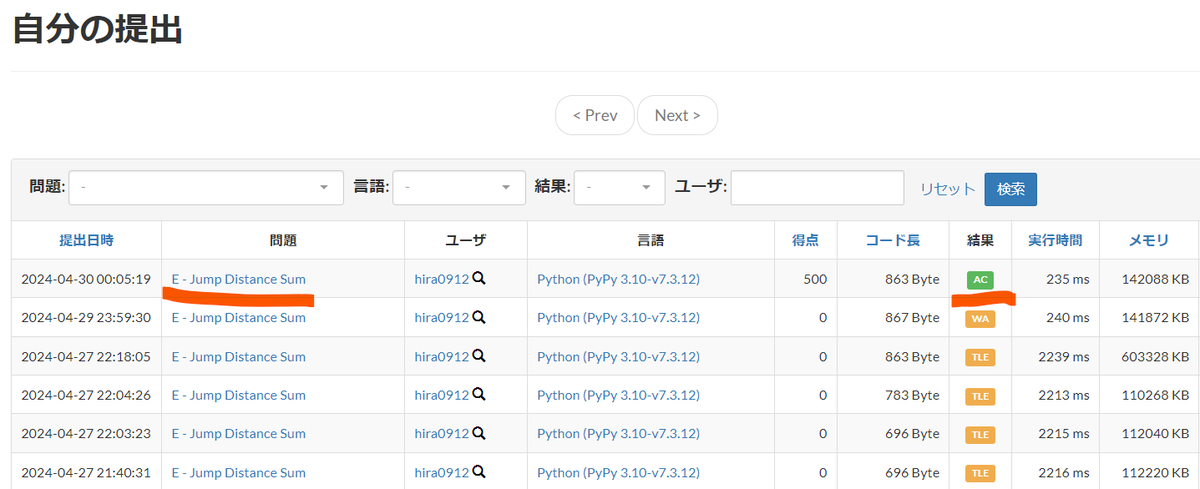Viewport: 1200px width, 489px height.
Task: Click magnifier icon beside hira0912 in 21:40:31 row
Action: (x=479, y=472)
